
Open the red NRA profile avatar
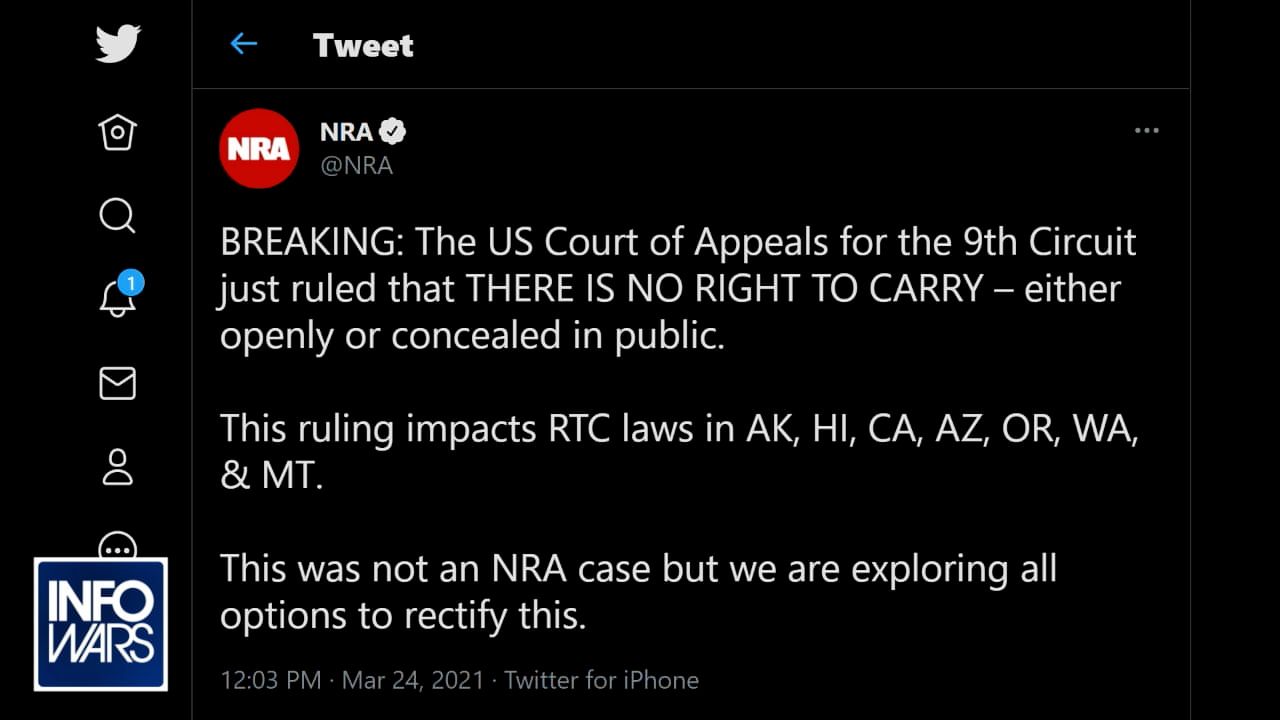click(259, 149)
